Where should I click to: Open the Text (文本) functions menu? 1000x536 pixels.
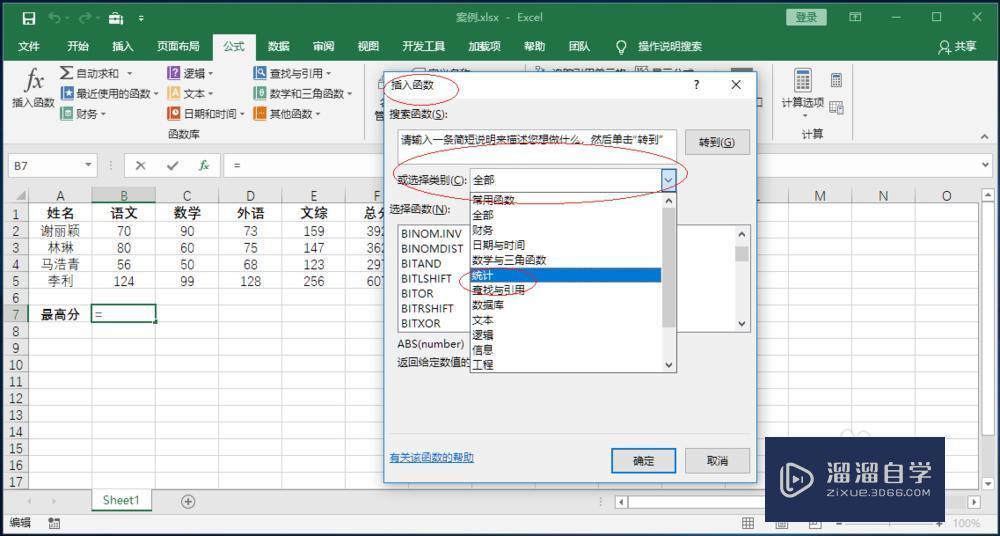pyautogui.click(x=190, y=94)
